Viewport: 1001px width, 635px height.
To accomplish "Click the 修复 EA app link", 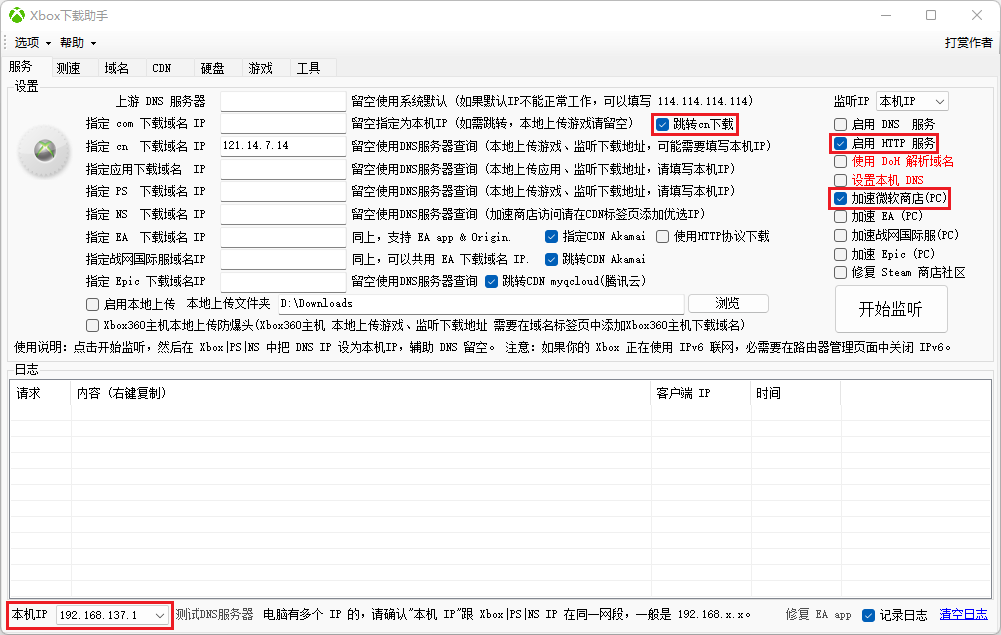I will [x=818, y=615].
